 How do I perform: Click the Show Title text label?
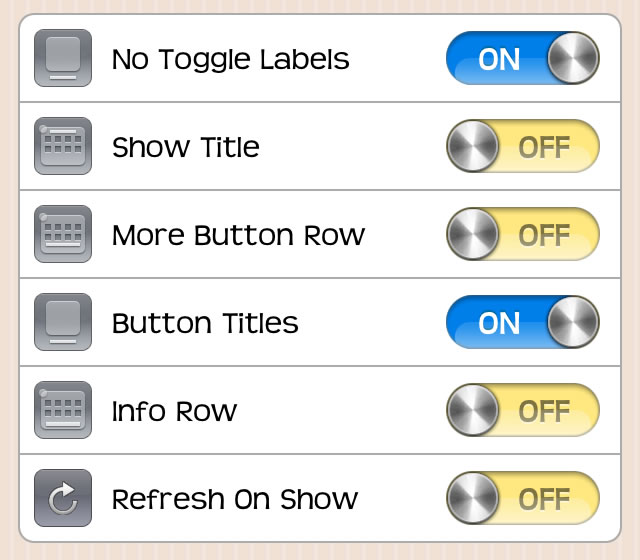coord(186,147)
